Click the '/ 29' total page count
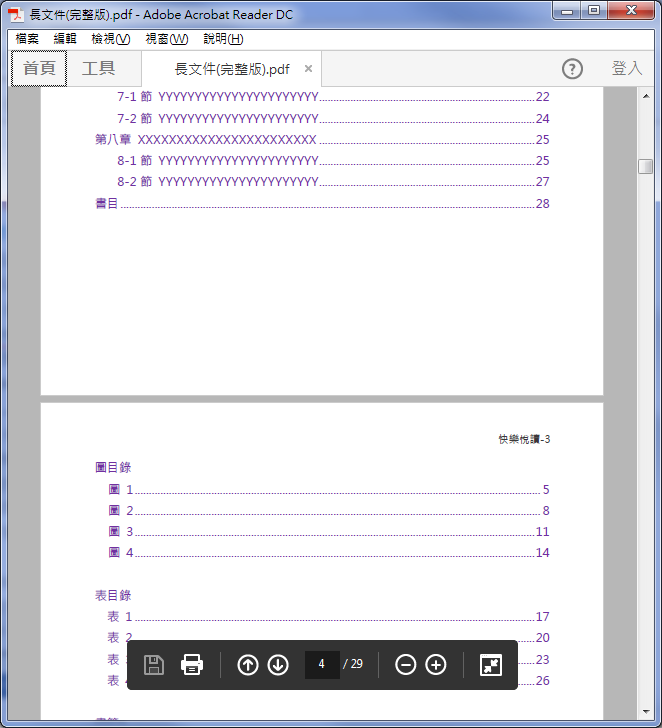The image size is (662, 728). point(353,664)
